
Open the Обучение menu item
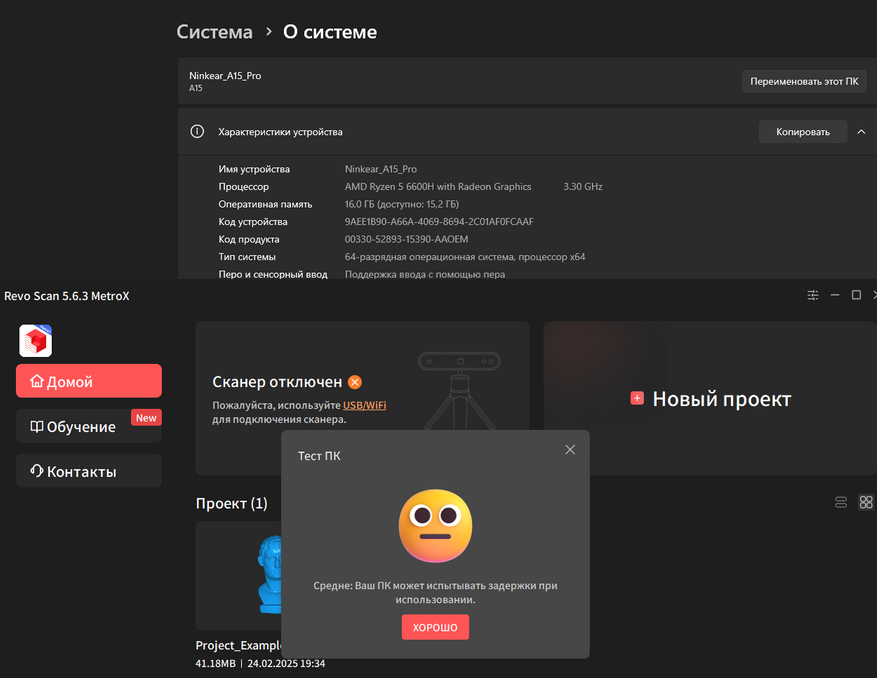[89, 426]
